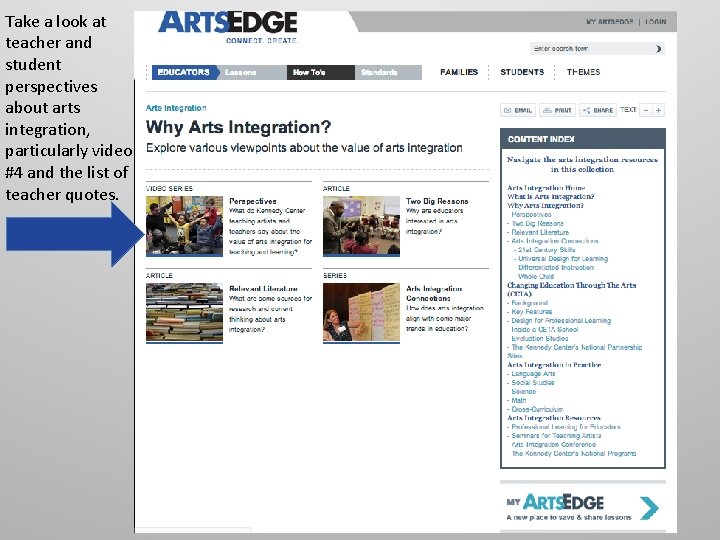
Task: Open the Arts Integration Connections thumbnail
Action: pyautogui.click(x=361, y=313)
